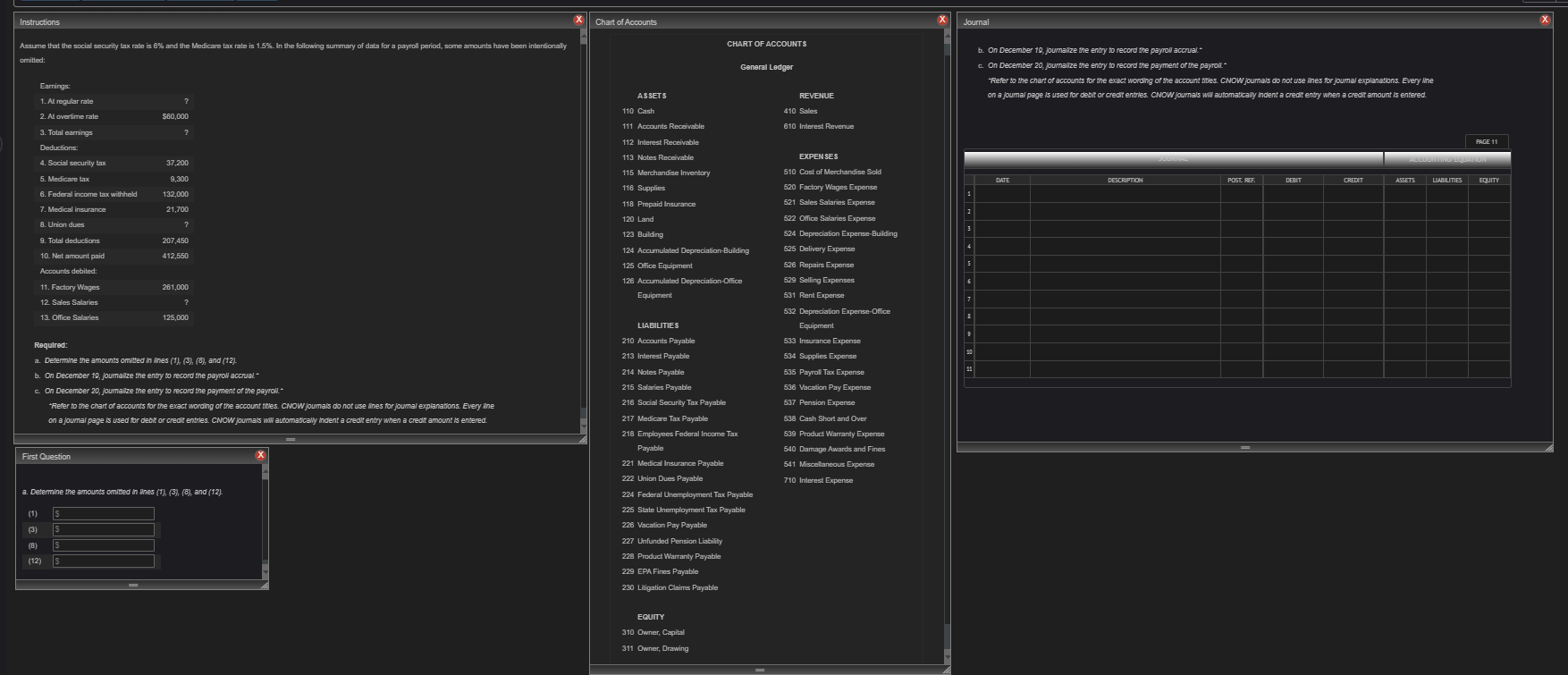Click scroll-down arrow in Instructions panel
1568x675 pixels.
coord(584,427)
